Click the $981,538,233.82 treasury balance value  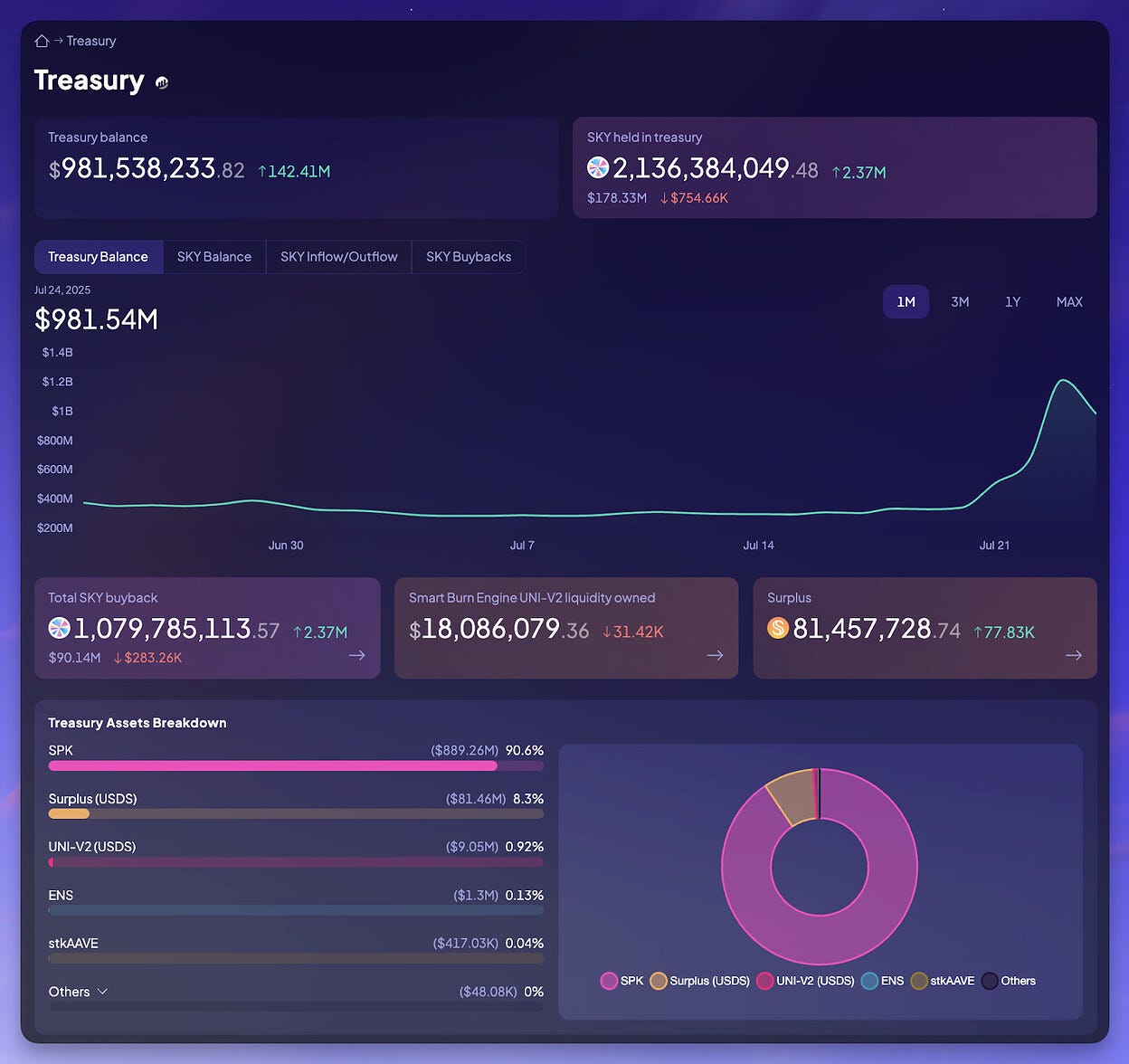point(147,169)
